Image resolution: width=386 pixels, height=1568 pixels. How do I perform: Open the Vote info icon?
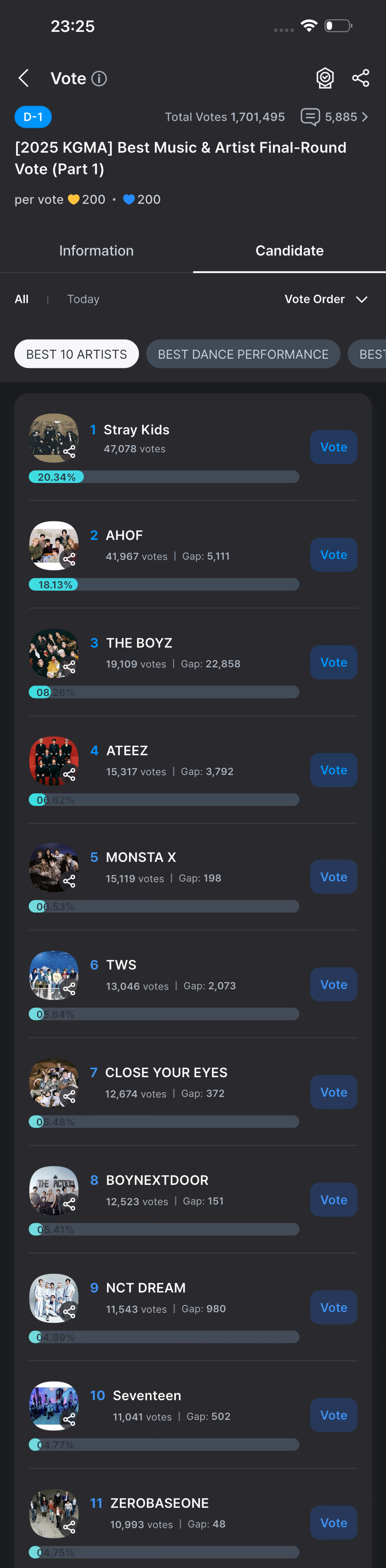tap(99, 78)
